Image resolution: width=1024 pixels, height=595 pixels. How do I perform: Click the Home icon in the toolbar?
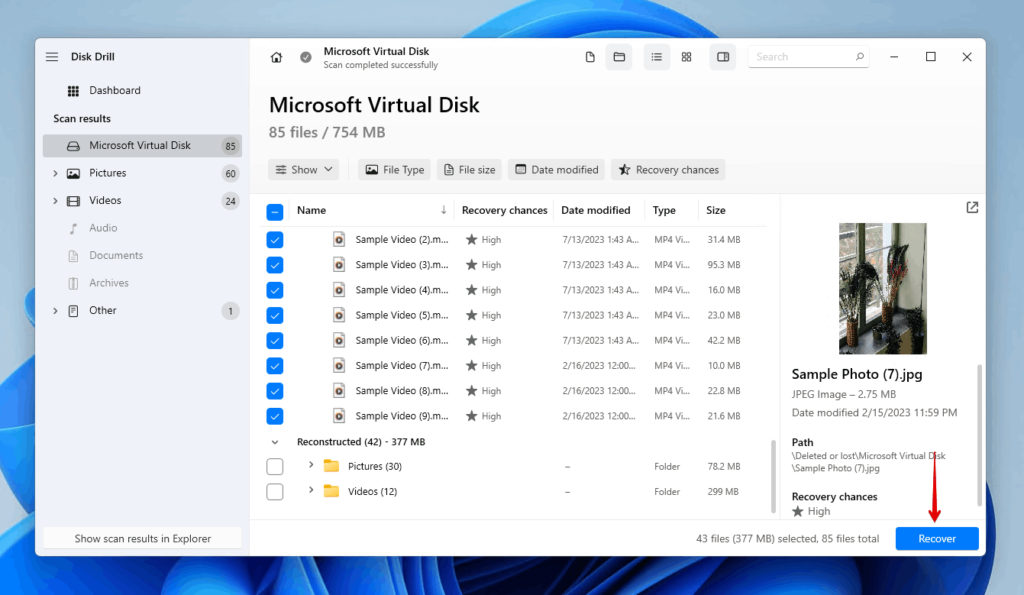click(276, 57)
